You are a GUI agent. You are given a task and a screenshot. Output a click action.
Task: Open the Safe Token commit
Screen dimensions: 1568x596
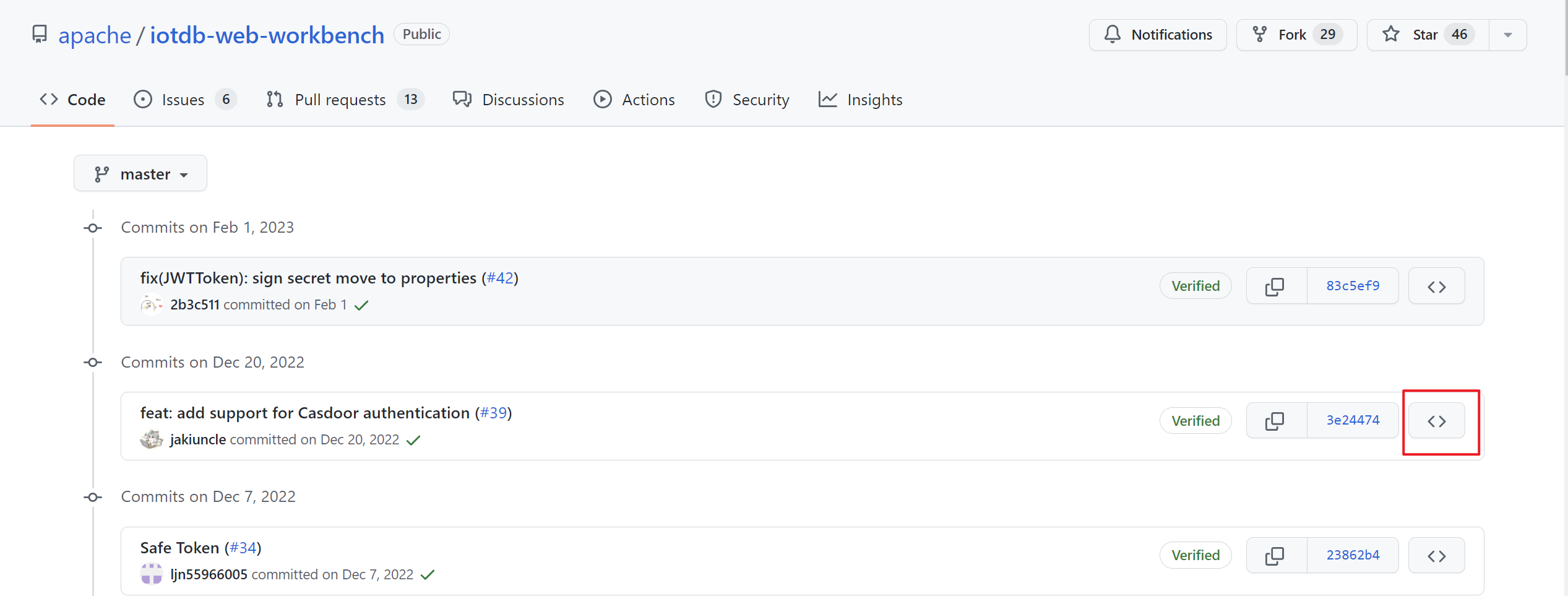(179, 548)
